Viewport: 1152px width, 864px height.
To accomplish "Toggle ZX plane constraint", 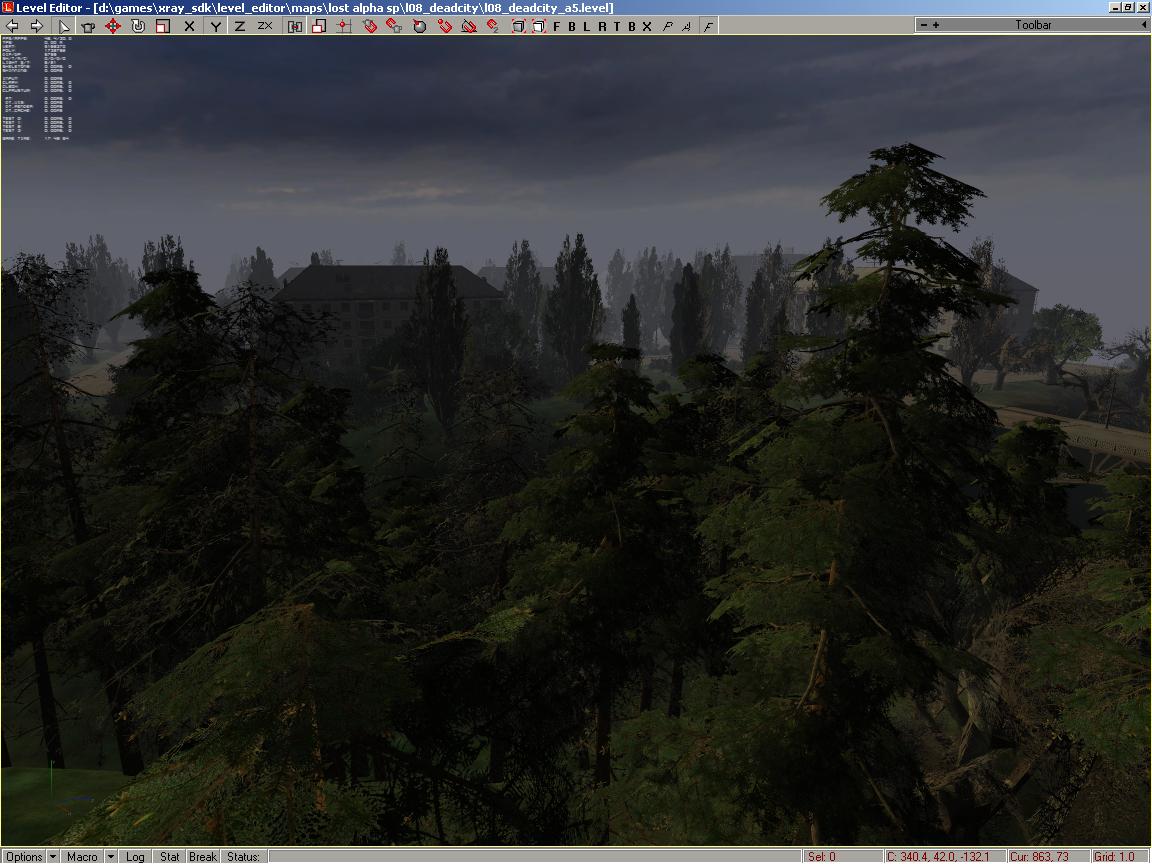I will 264,26.
